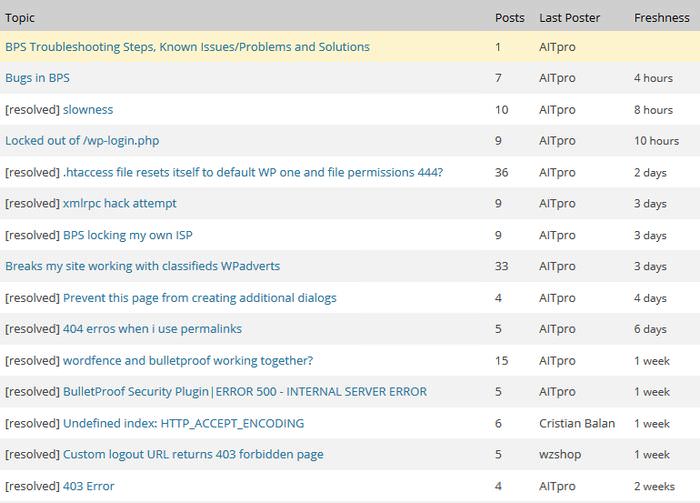Open 'BPS locking my own ISP' topic
Screen dimensions: 700x503
[128, 235]
